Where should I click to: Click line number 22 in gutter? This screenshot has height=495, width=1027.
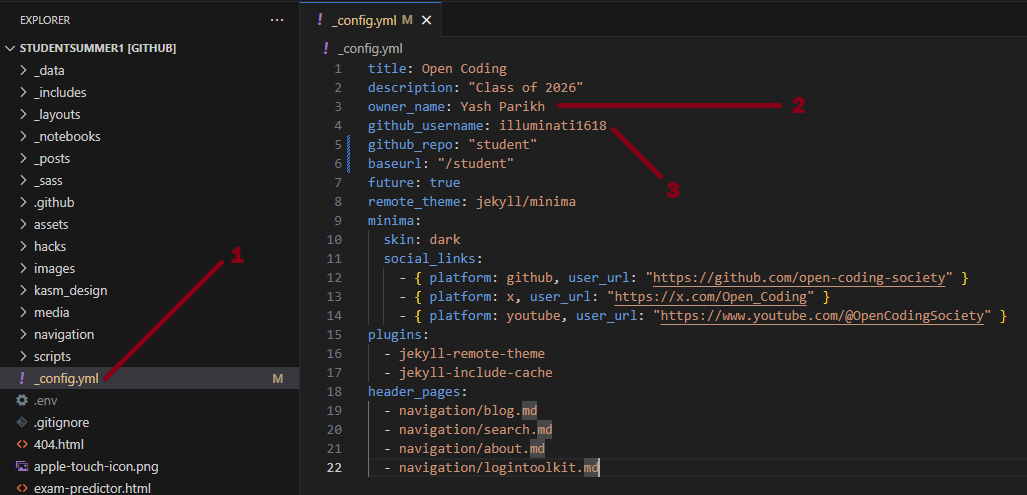click(334, 468)
